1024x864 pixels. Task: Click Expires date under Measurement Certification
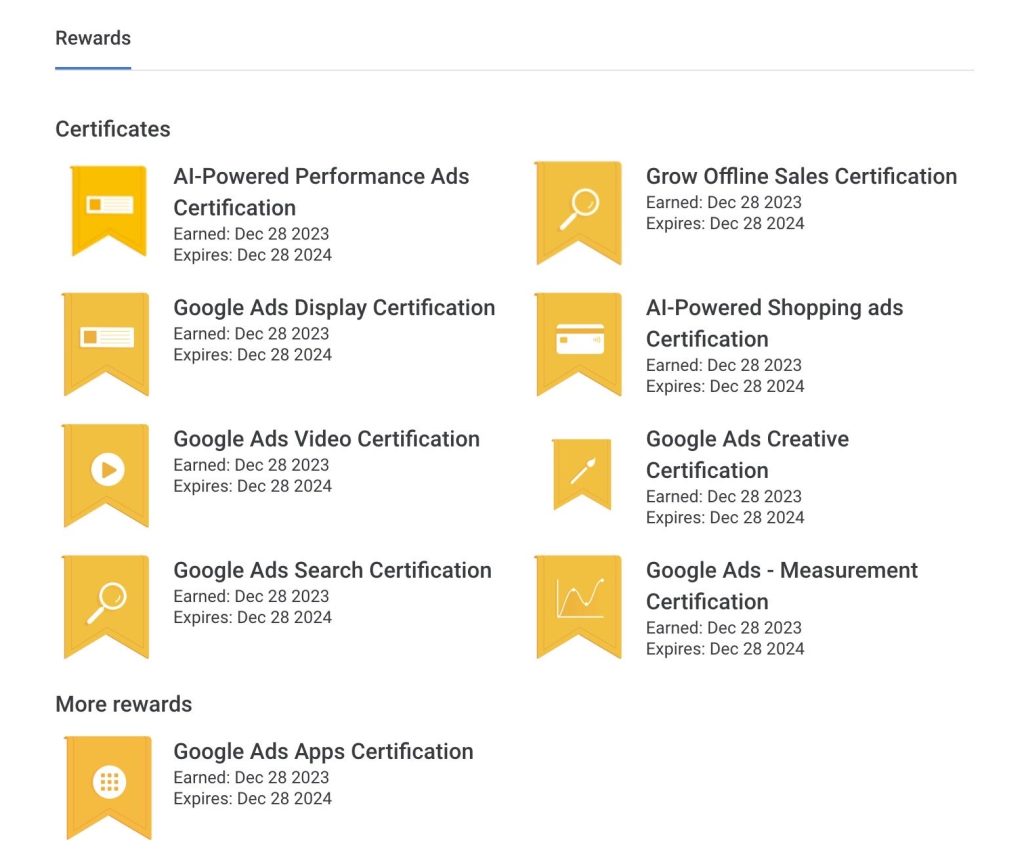coord(725,648)
